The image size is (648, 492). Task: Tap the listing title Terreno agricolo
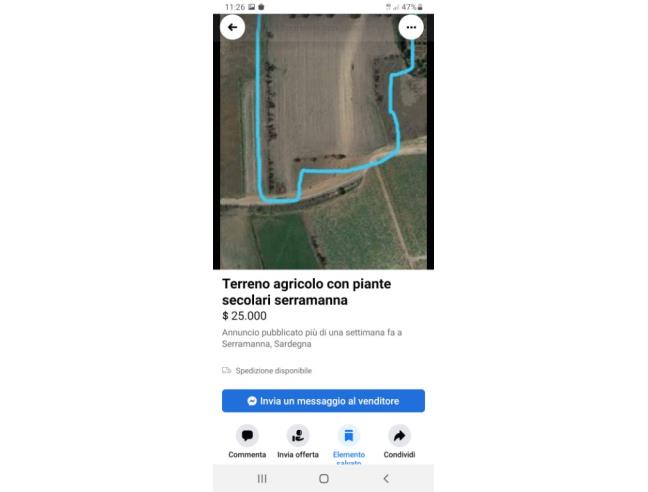tap(306, 292)
